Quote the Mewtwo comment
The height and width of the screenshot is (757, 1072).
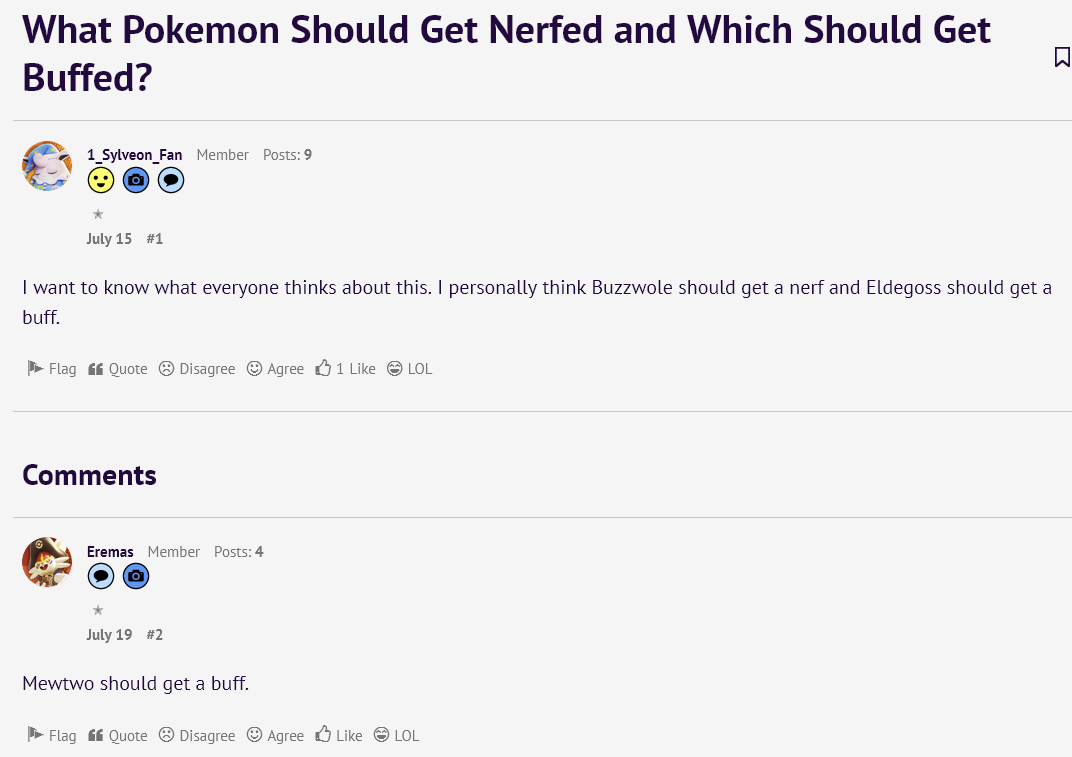118,735
